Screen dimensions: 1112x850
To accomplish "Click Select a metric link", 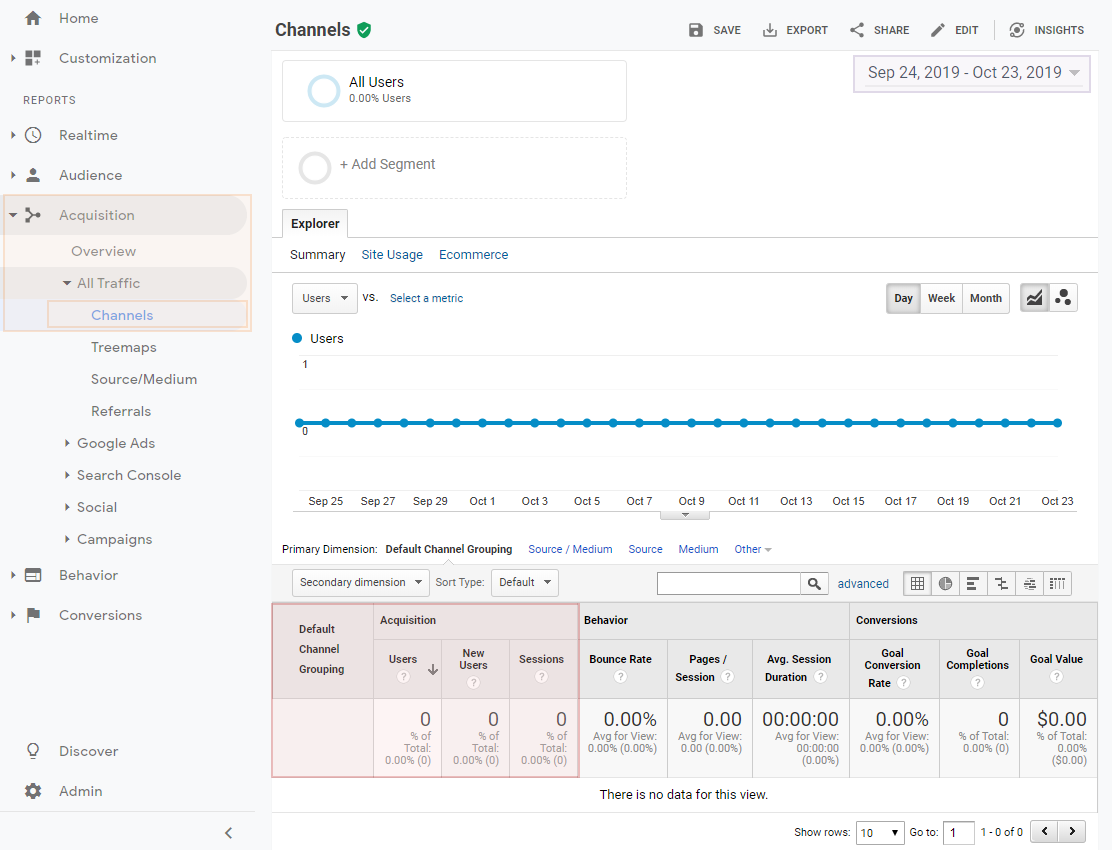I will coord(426,298).
